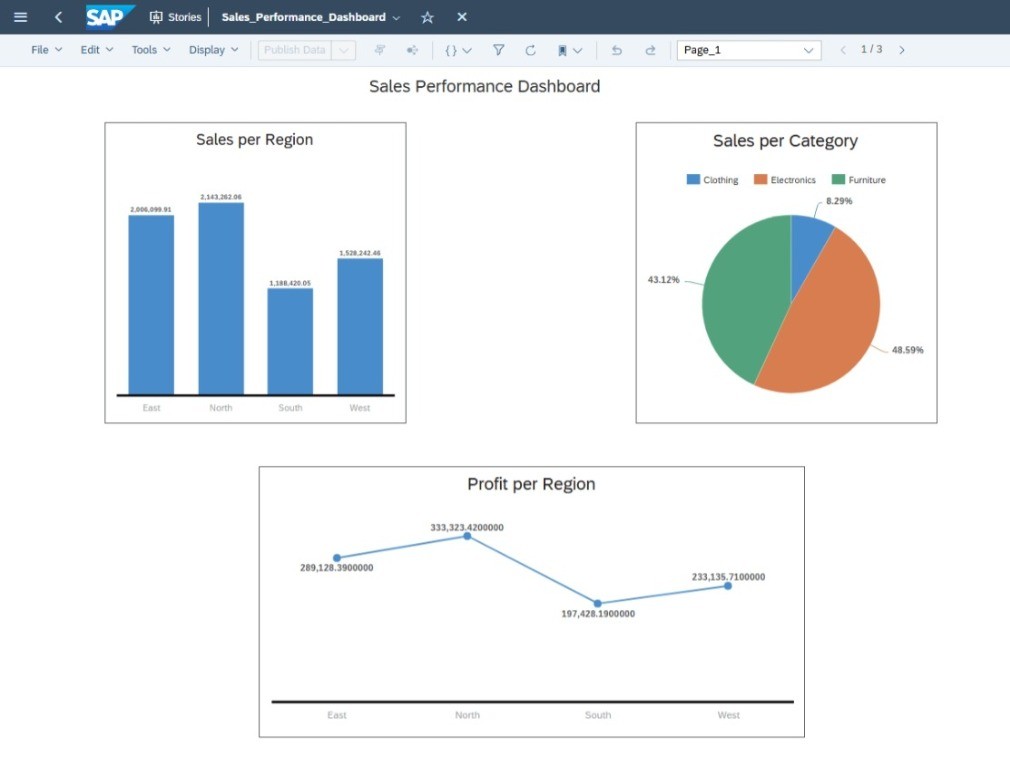1010x765 pixels.
Task: Click the 8.29% pie label
Action: 839,201
